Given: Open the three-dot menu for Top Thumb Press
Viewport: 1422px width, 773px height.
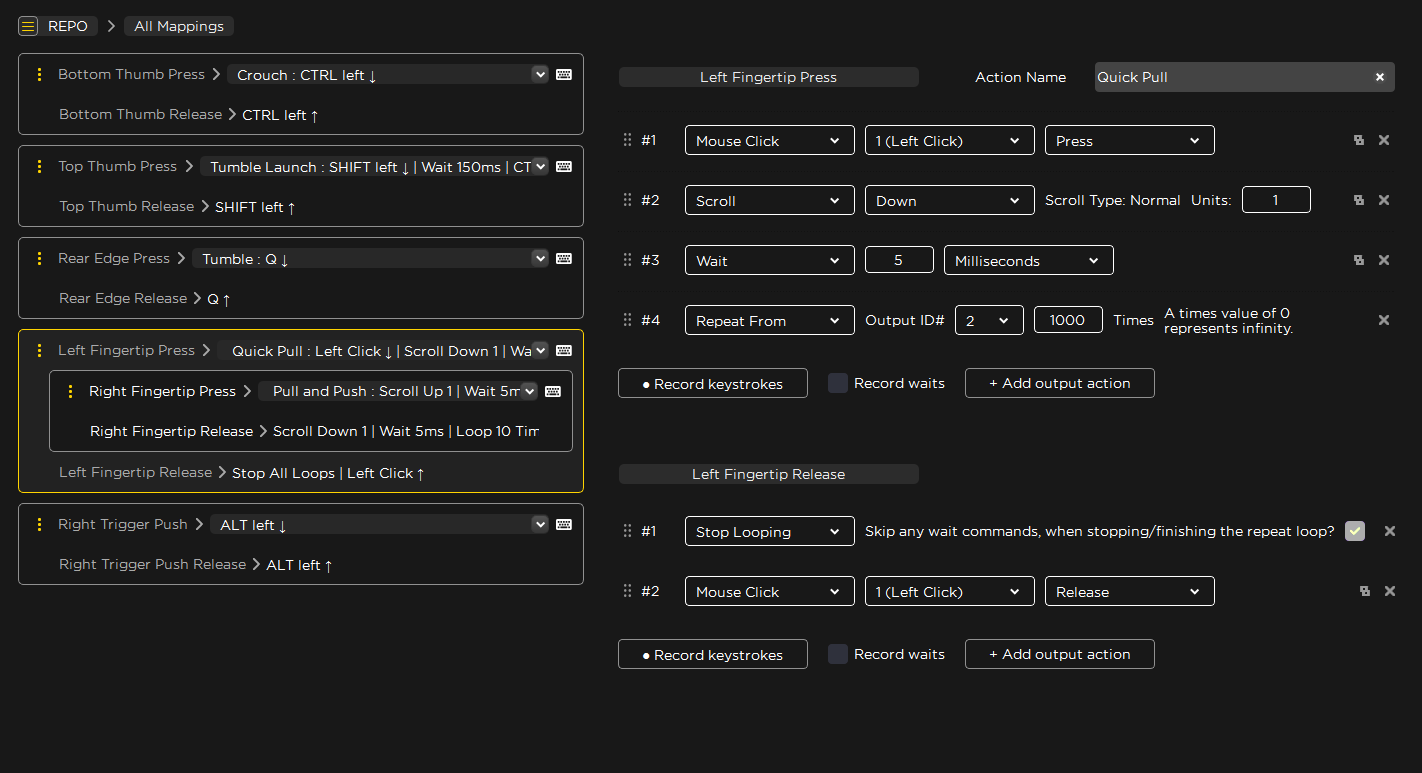Looking at the screenshot, I should [39, 166].
